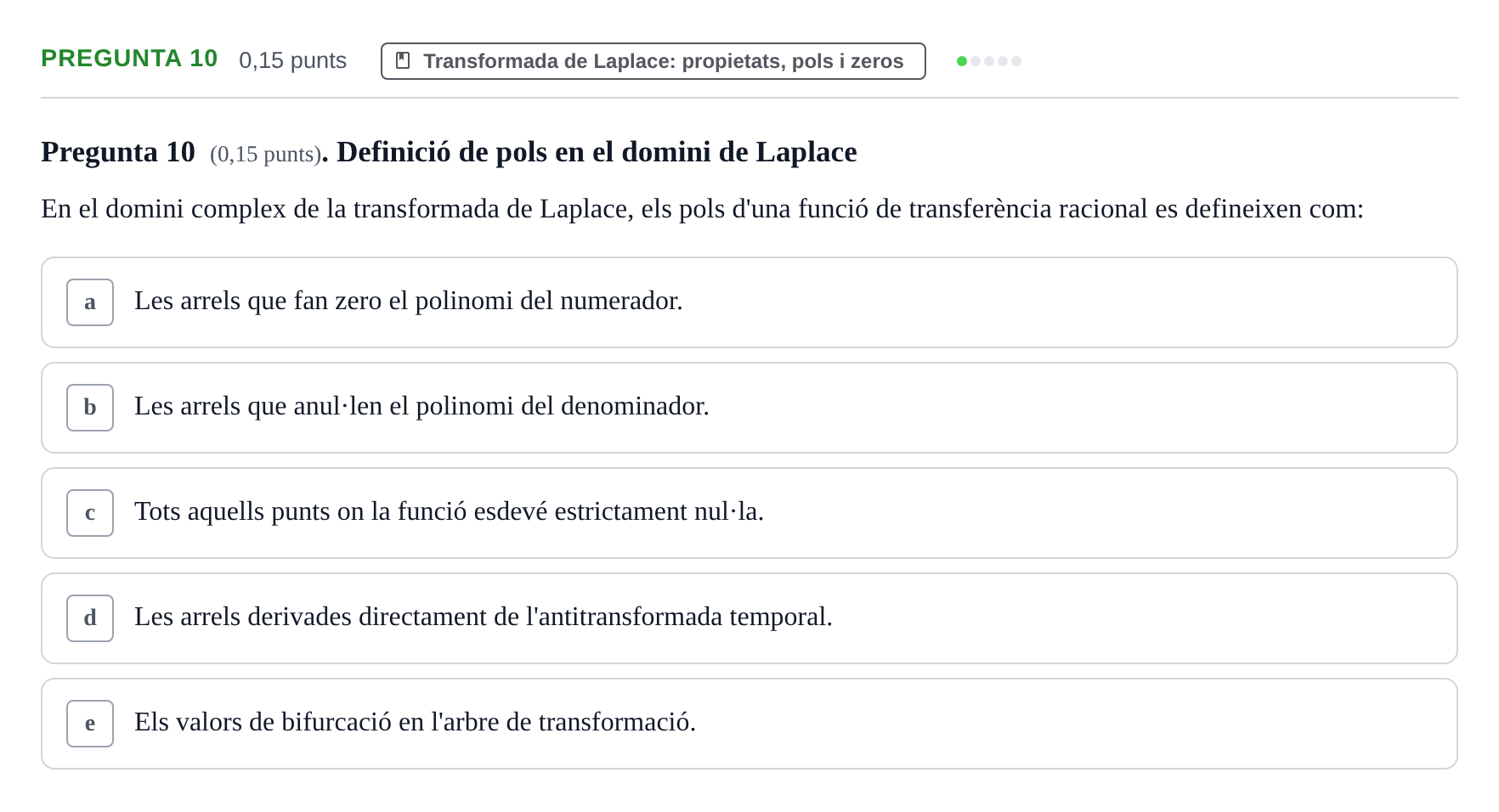Choose the 'valors de bifurcació' answer
Image resolution: width=1499 pixels, height=812 pixels.
tap(749, 724)
